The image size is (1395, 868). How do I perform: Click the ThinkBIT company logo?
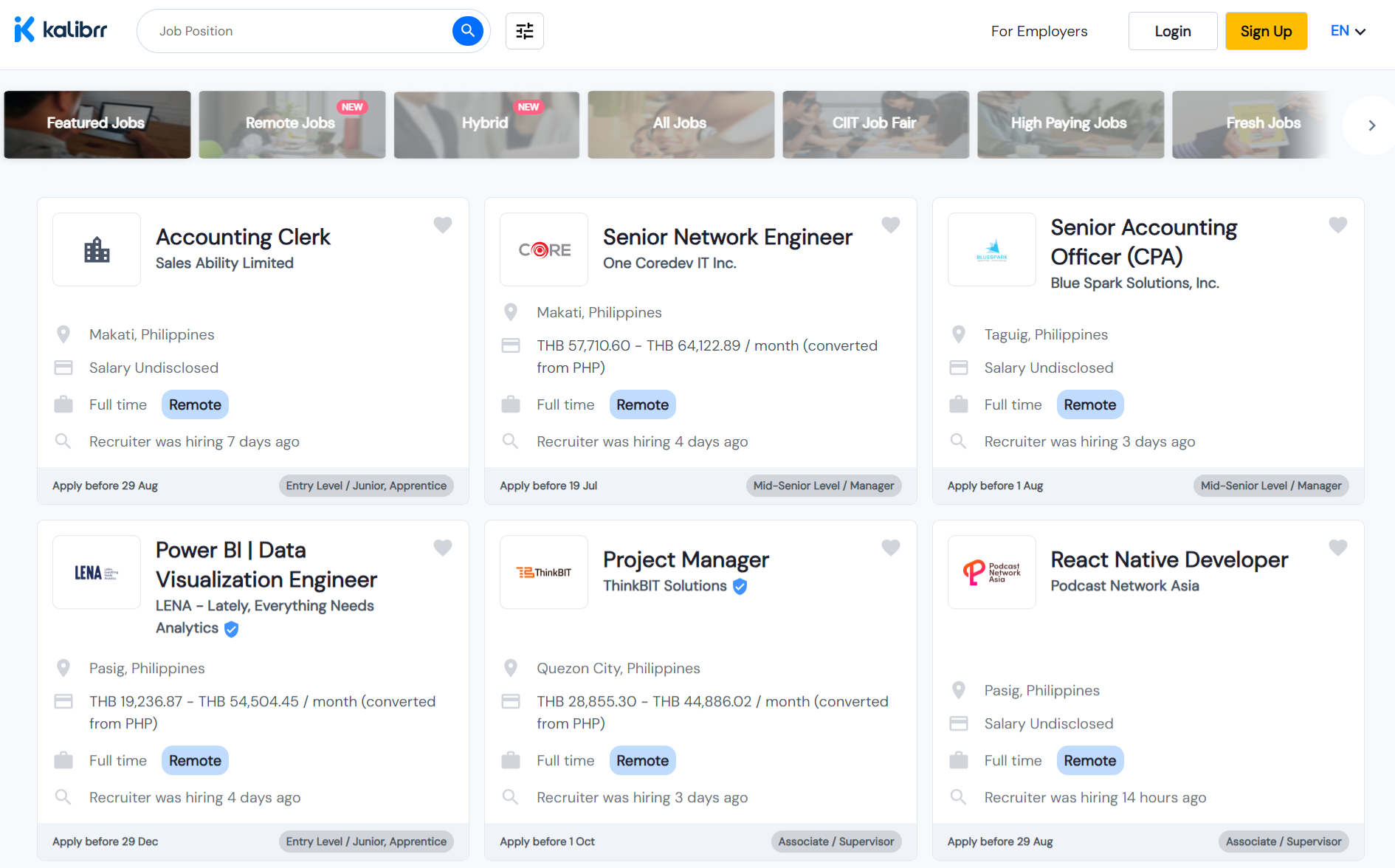[x=544, y=572]
